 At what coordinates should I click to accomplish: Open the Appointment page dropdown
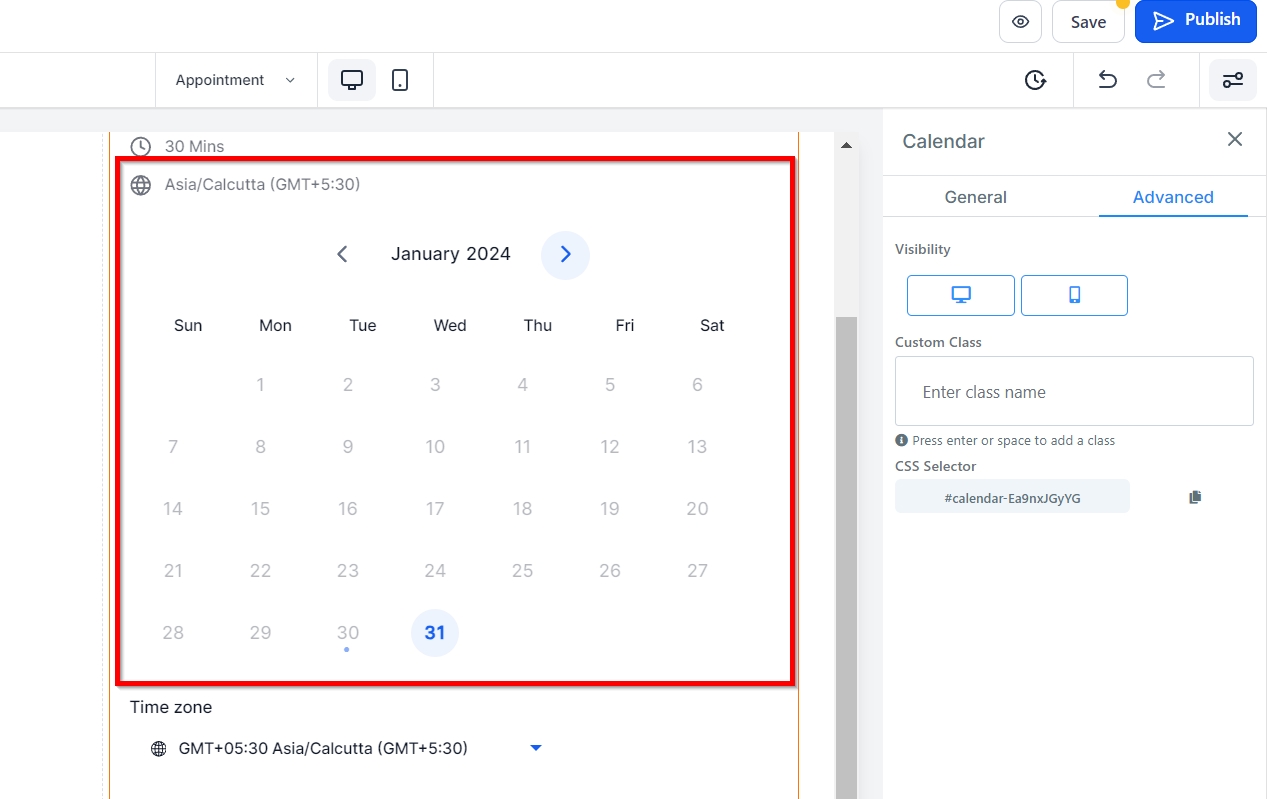[235, 80]
